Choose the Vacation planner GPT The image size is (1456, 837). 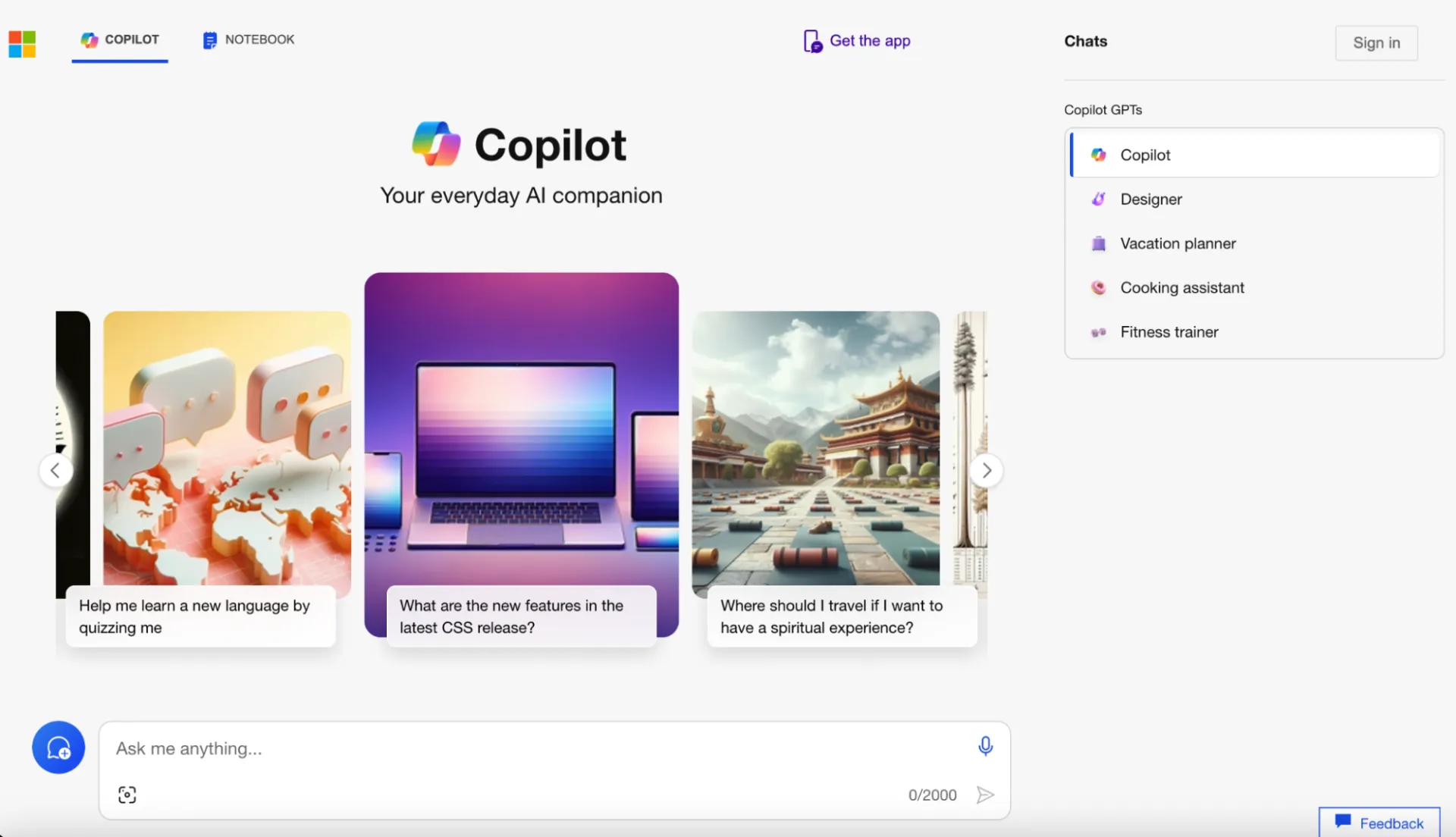point(1254,243)
